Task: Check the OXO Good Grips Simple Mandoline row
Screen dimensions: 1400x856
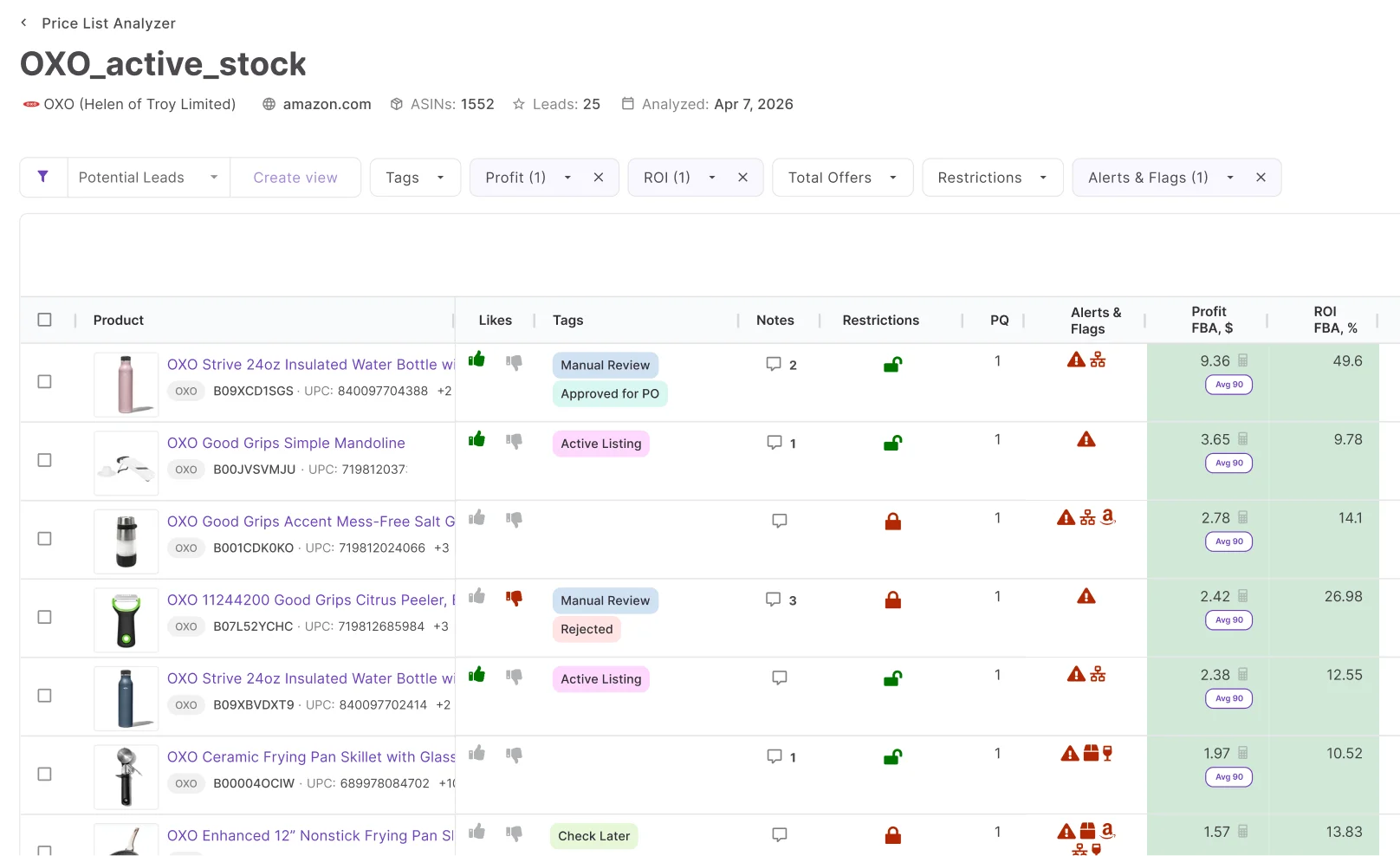Action: click(45, 460)
